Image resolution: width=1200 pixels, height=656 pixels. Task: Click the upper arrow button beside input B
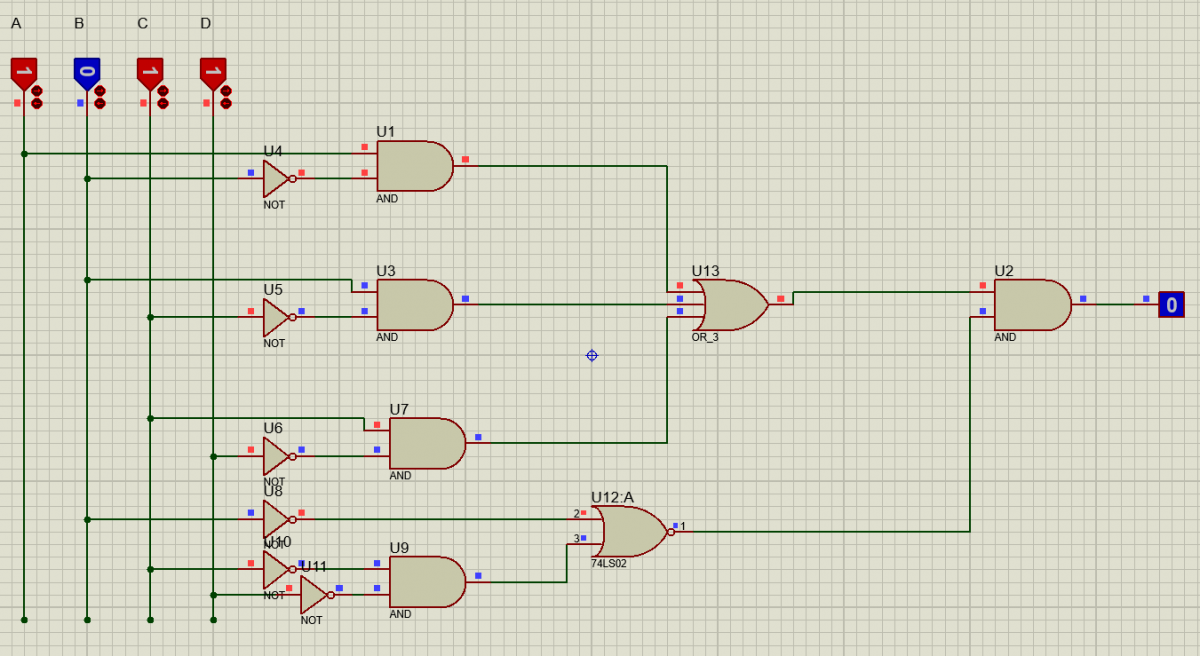(99, 92)
